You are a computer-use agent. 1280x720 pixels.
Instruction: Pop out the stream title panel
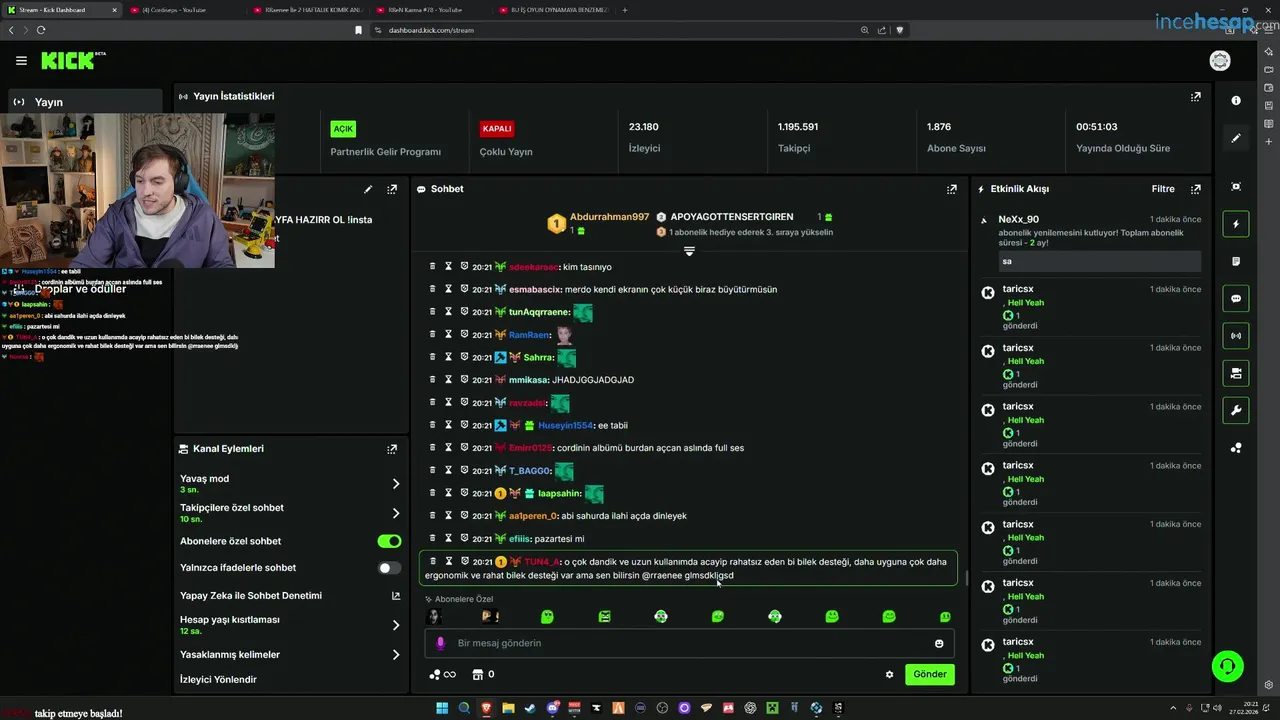(x=392, y=189)
